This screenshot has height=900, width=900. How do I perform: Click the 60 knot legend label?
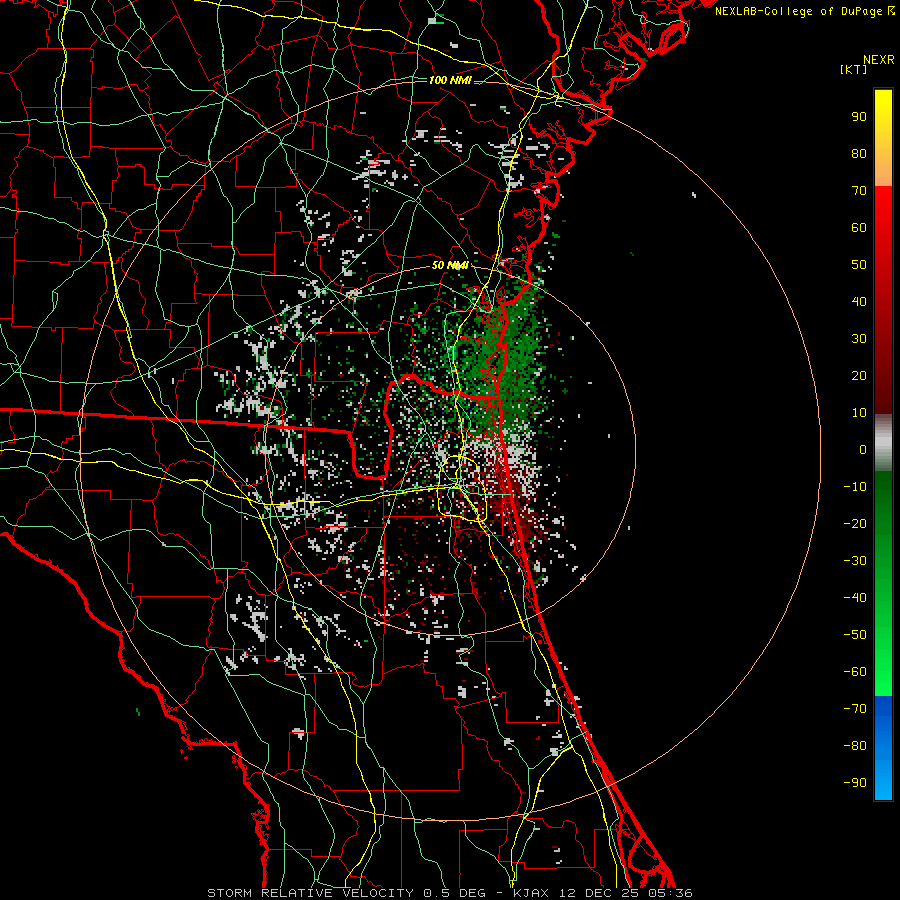click(x=859, y=227)
